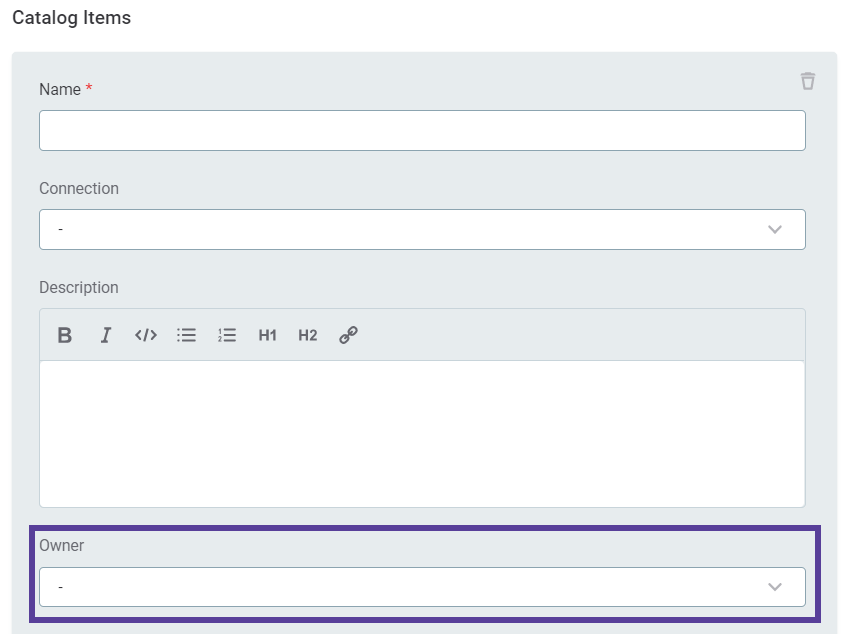Create a bulleted list in the description

pyautogui.click(x=186, y=335)
